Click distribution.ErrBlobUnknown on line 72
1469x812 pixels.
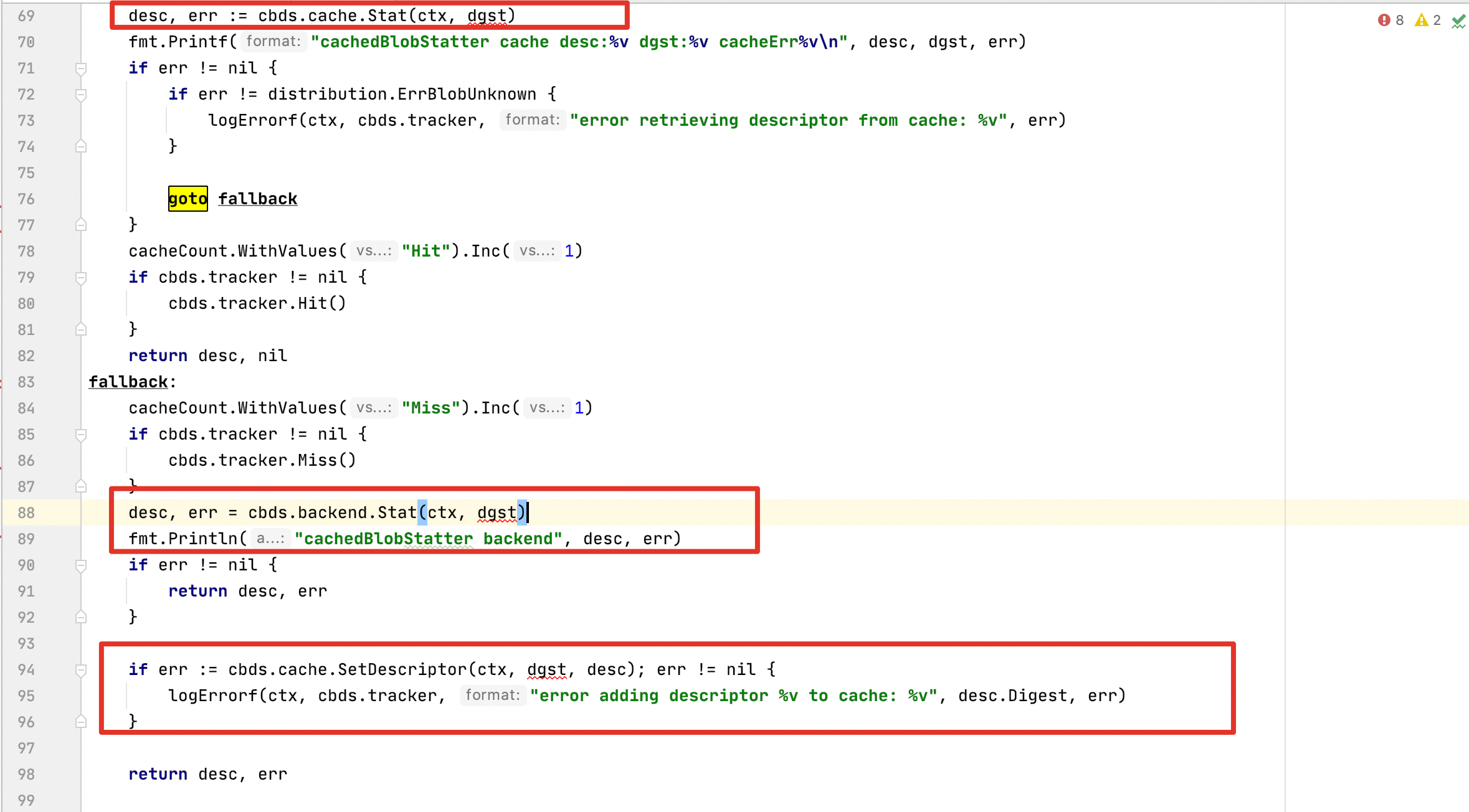click(x=402, y=94)
